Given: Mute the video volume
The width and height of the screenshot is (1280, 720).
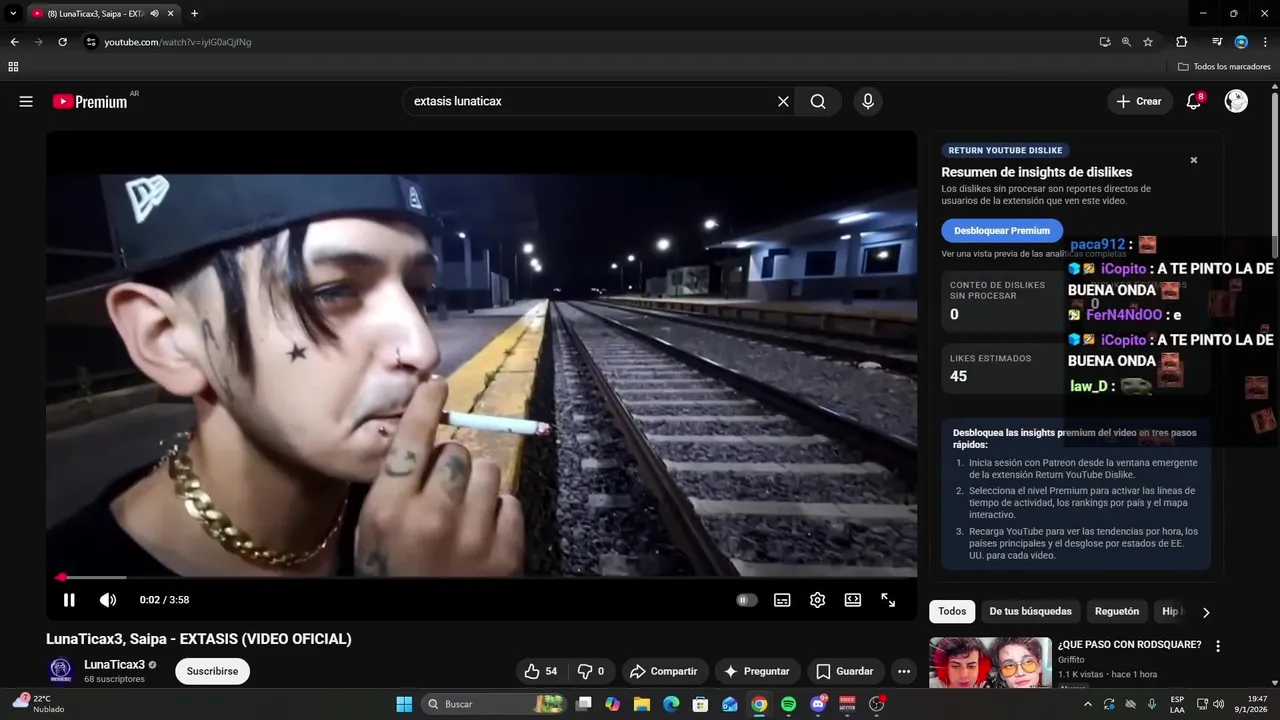Looking at the screenshot, I should coord(107,600).
